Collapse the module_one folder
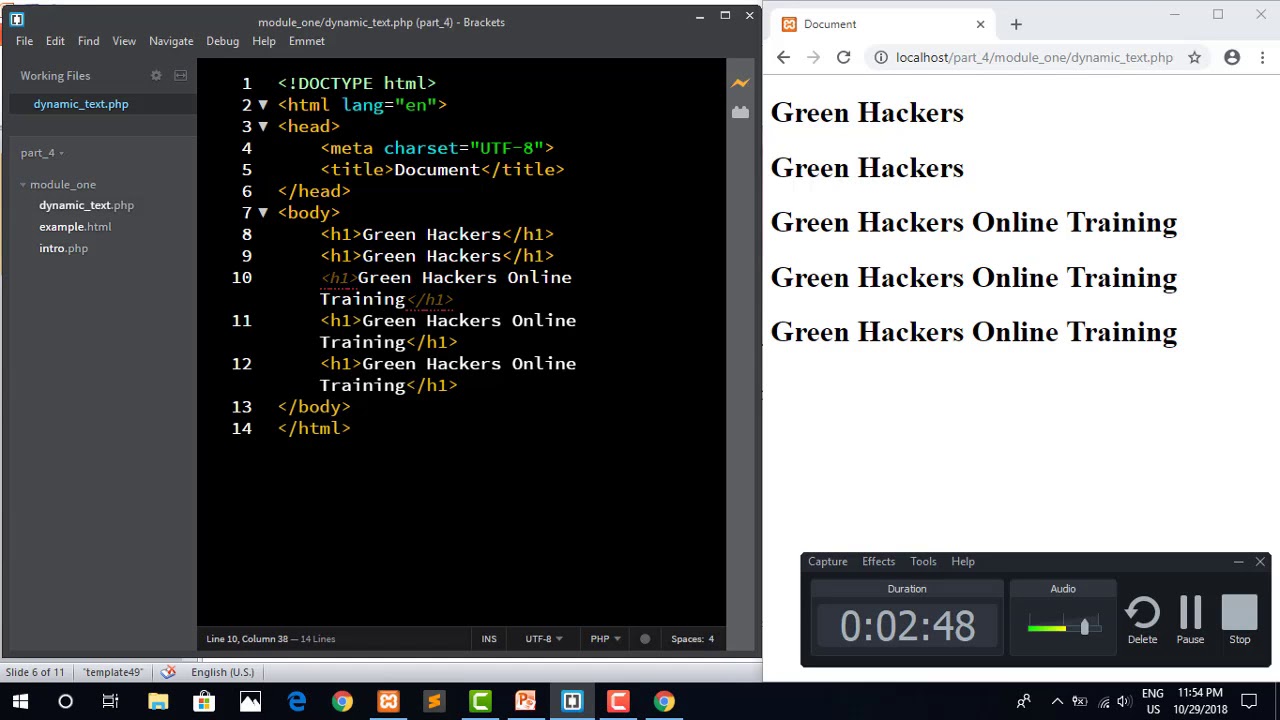This screenshot has height=720, width=1280. 23,185
